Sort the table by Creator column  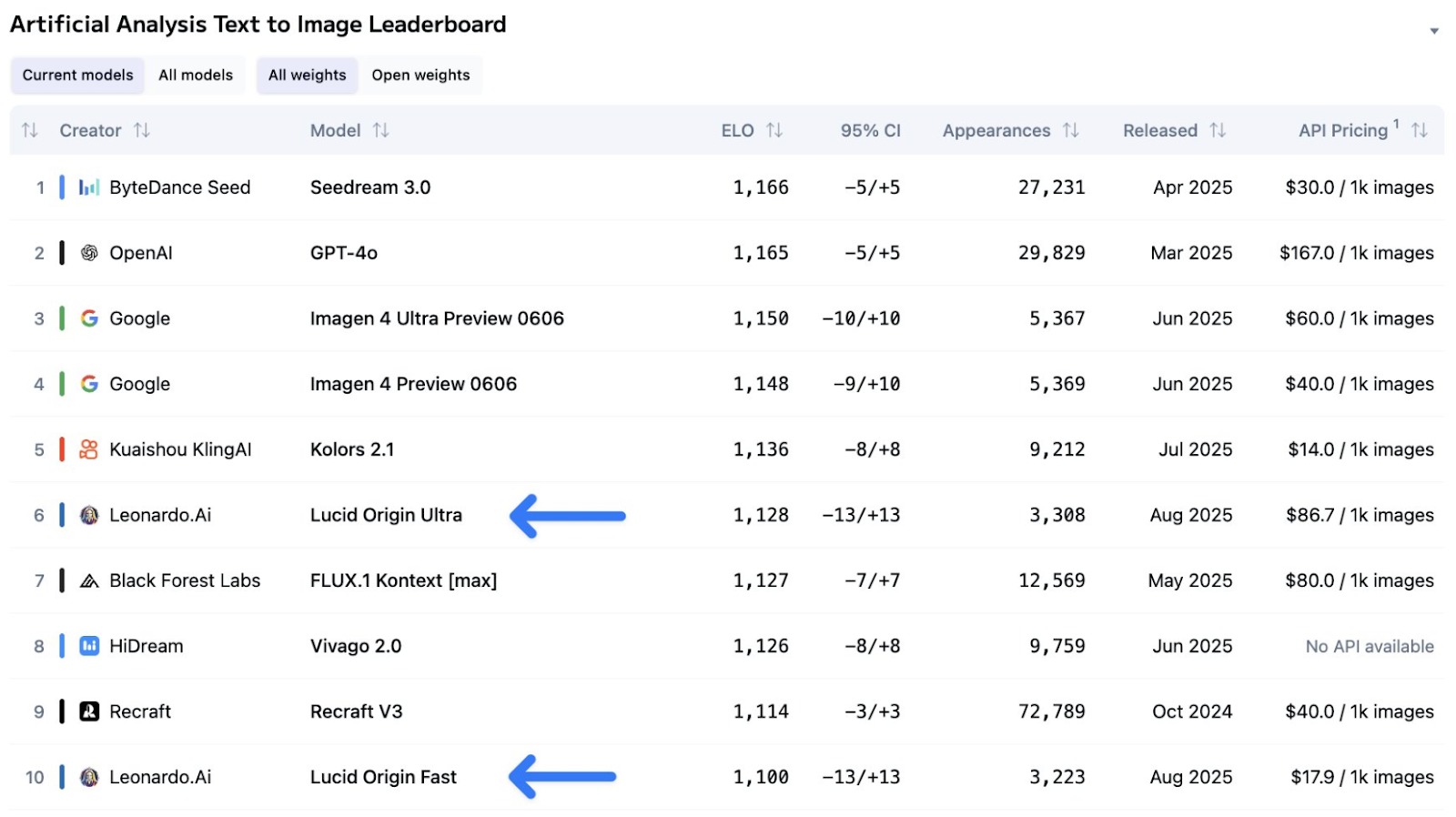(x=142, y=130)
